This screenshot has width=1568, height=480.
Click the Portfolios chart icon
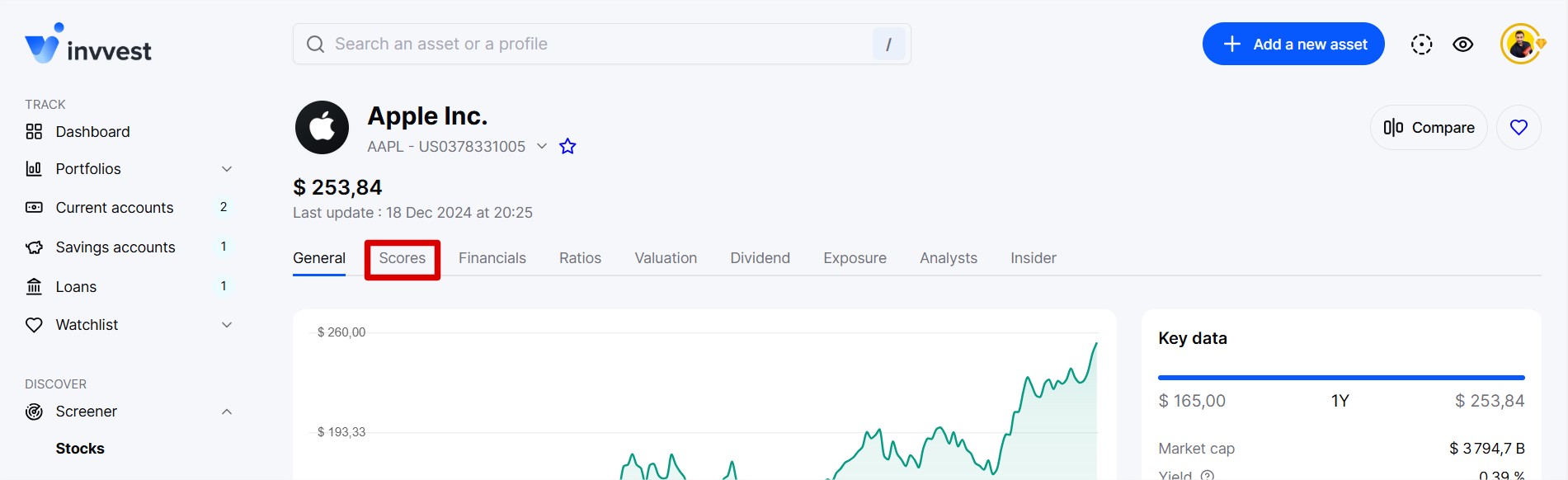34,169
